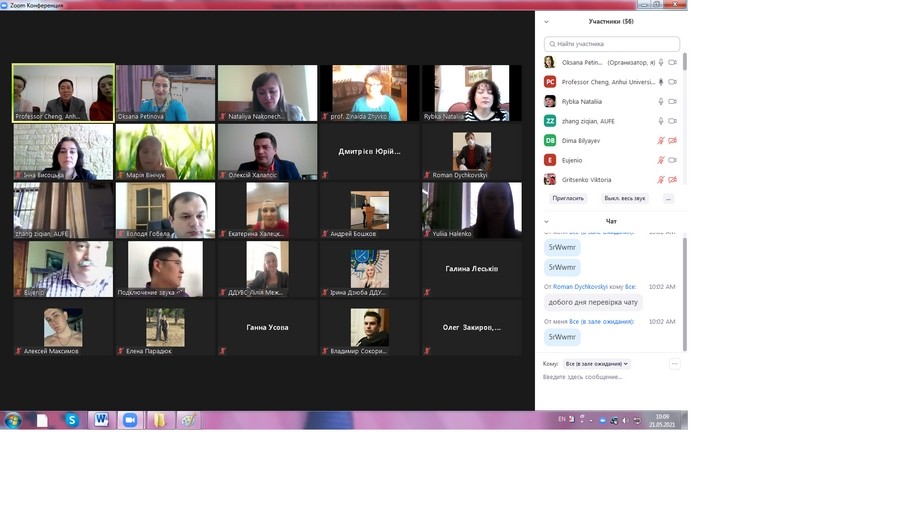Unmute Gritsenko Viktoria in the participants list
The image size is (900, 510).
pos(661,180)
